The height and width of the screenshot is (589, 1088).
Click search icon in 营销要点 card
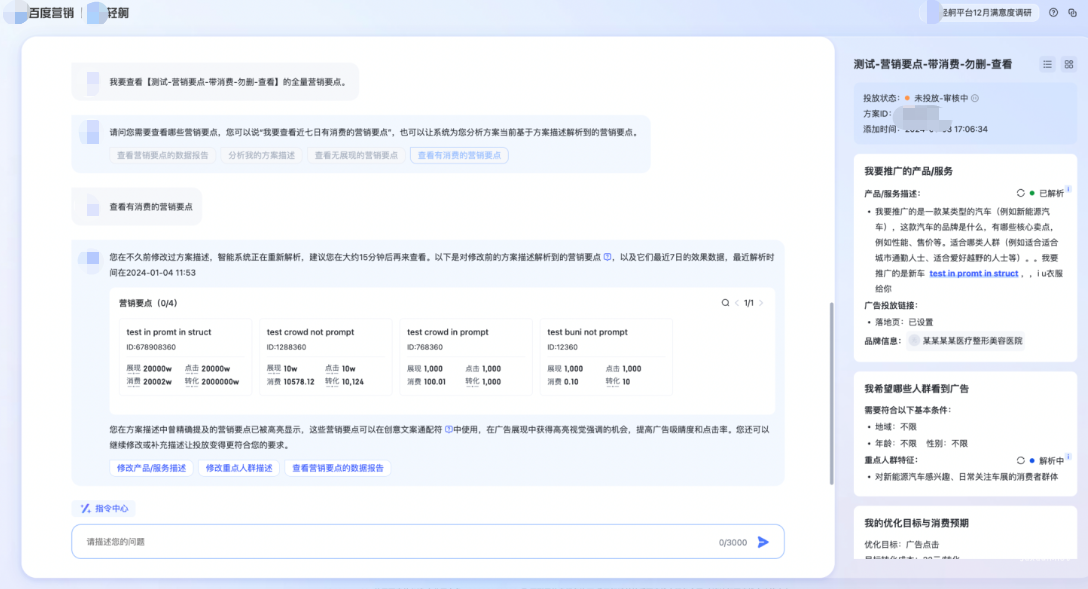tap(725, 303)
